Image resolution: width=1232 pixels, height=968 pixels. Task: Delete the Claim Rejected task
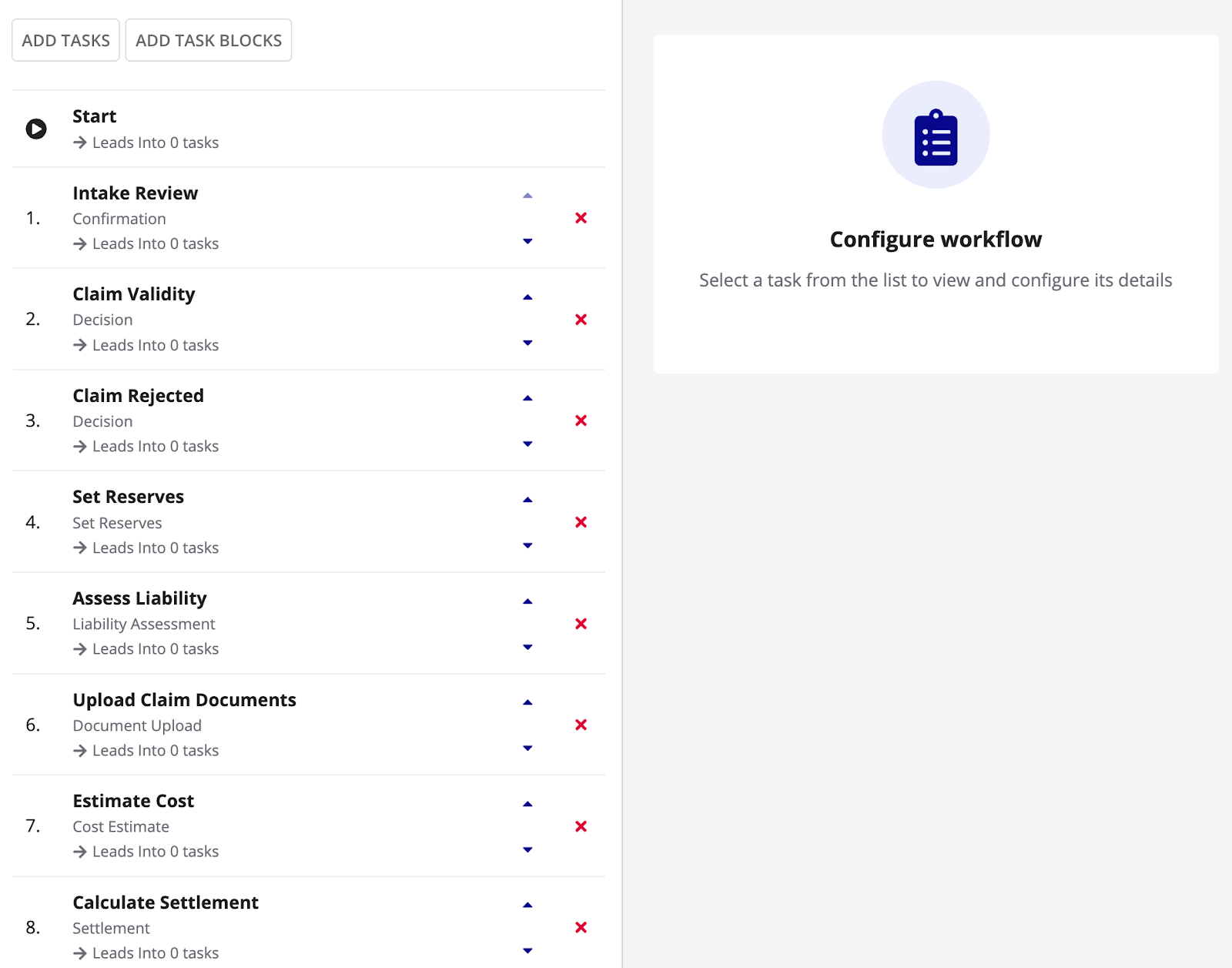point(581,420)
